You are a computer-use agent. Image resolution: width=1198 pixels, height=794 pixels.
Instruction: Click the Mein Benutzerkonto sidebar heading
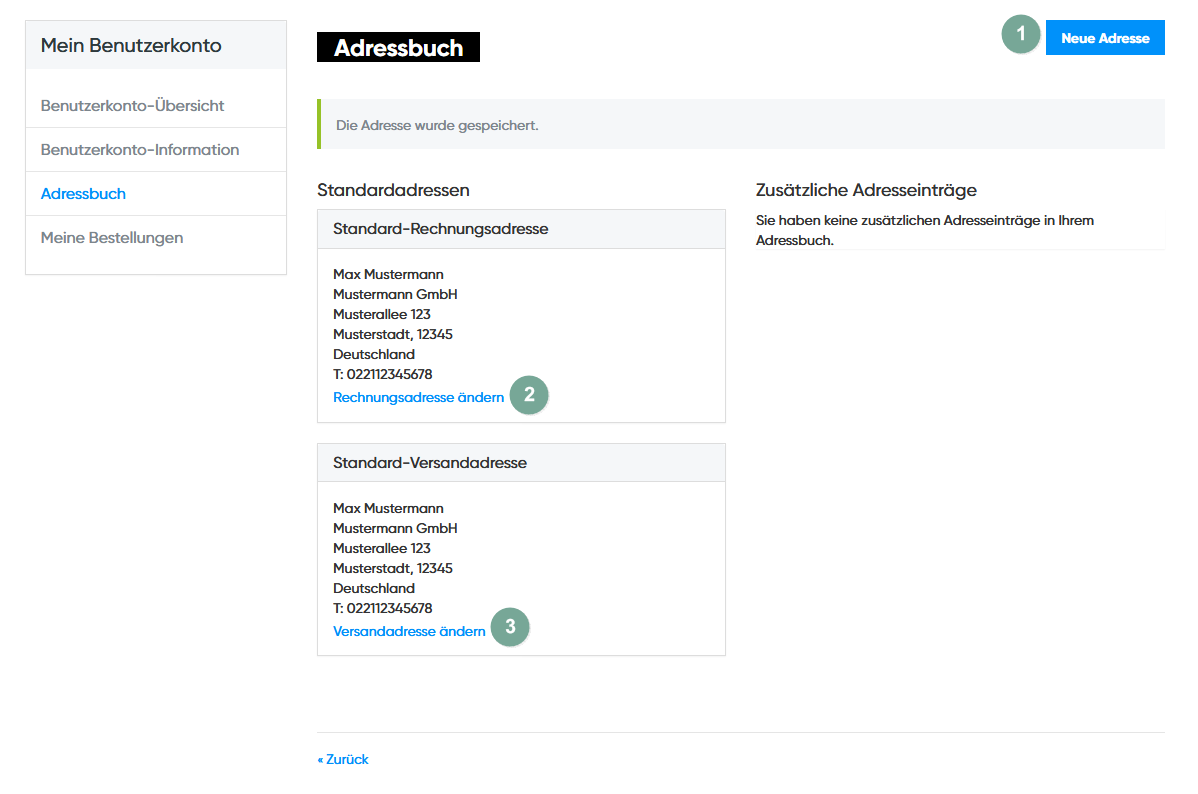pyautogui.click(x=131, y=46)
